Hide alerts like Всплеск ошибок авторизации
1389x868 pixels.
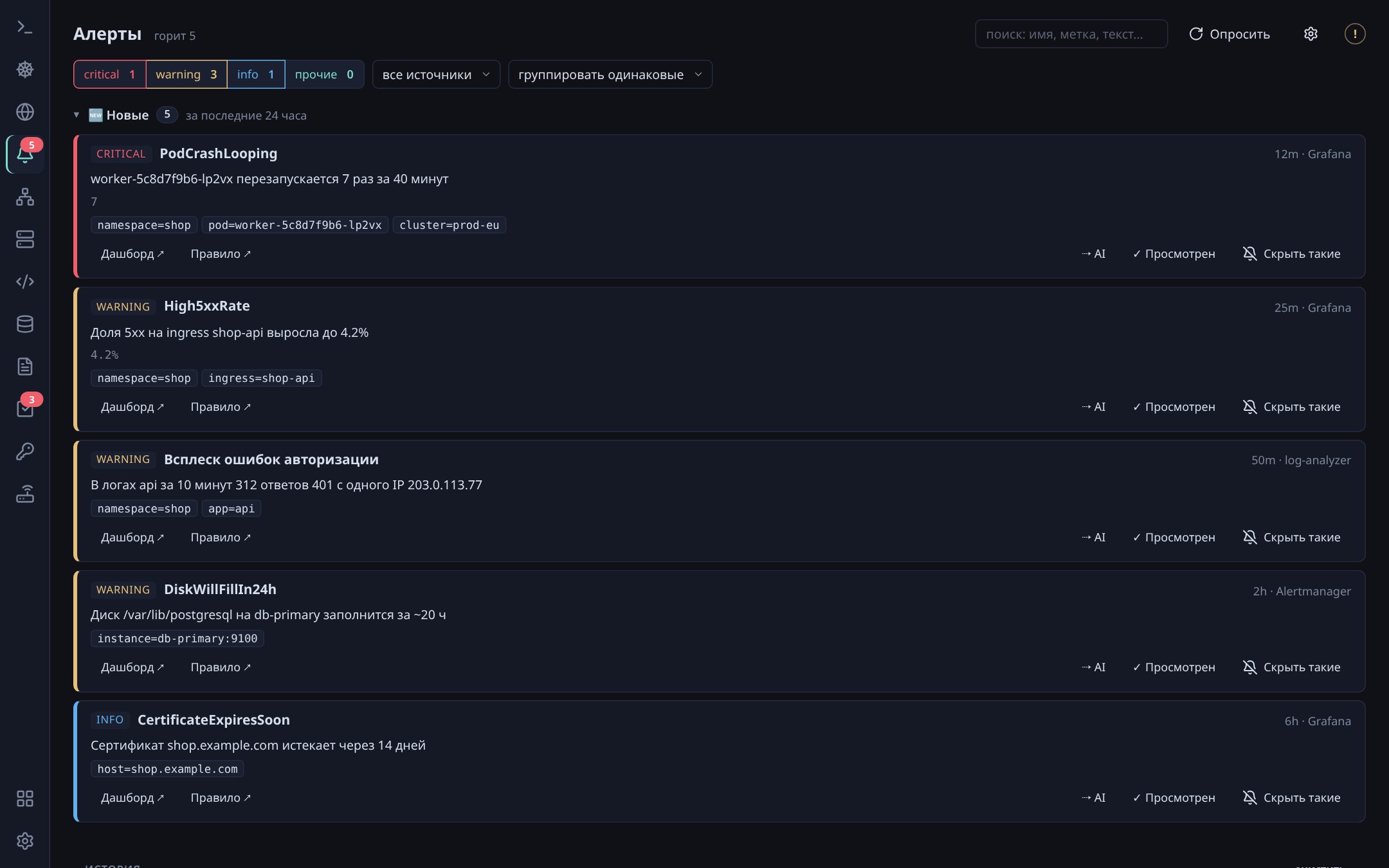click(x=1292, y=538)
